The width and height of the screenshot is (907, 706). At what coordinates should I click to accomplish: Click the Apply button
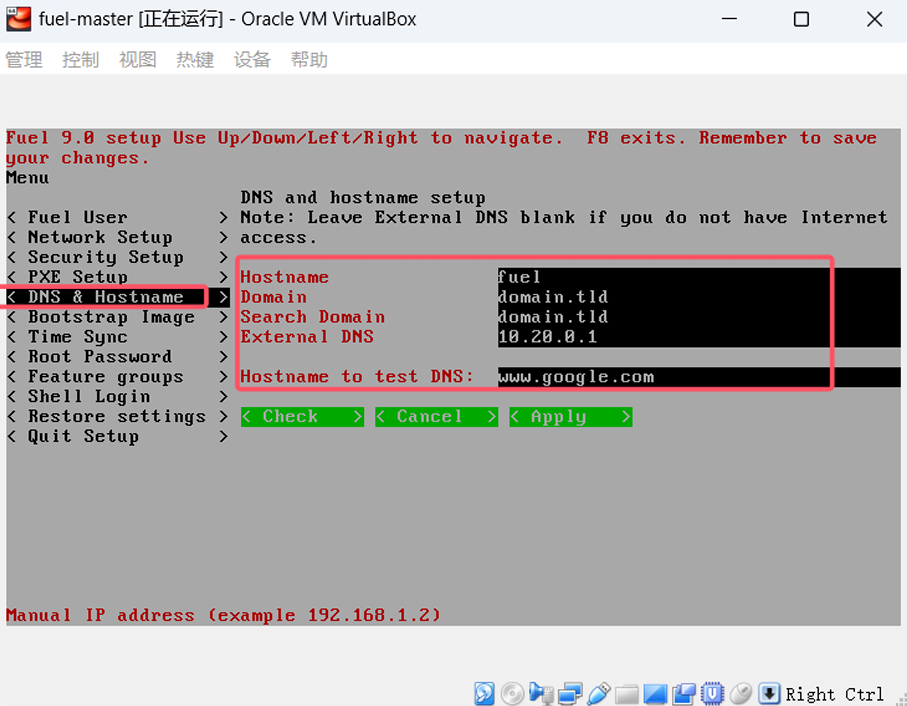click(571, 416)
